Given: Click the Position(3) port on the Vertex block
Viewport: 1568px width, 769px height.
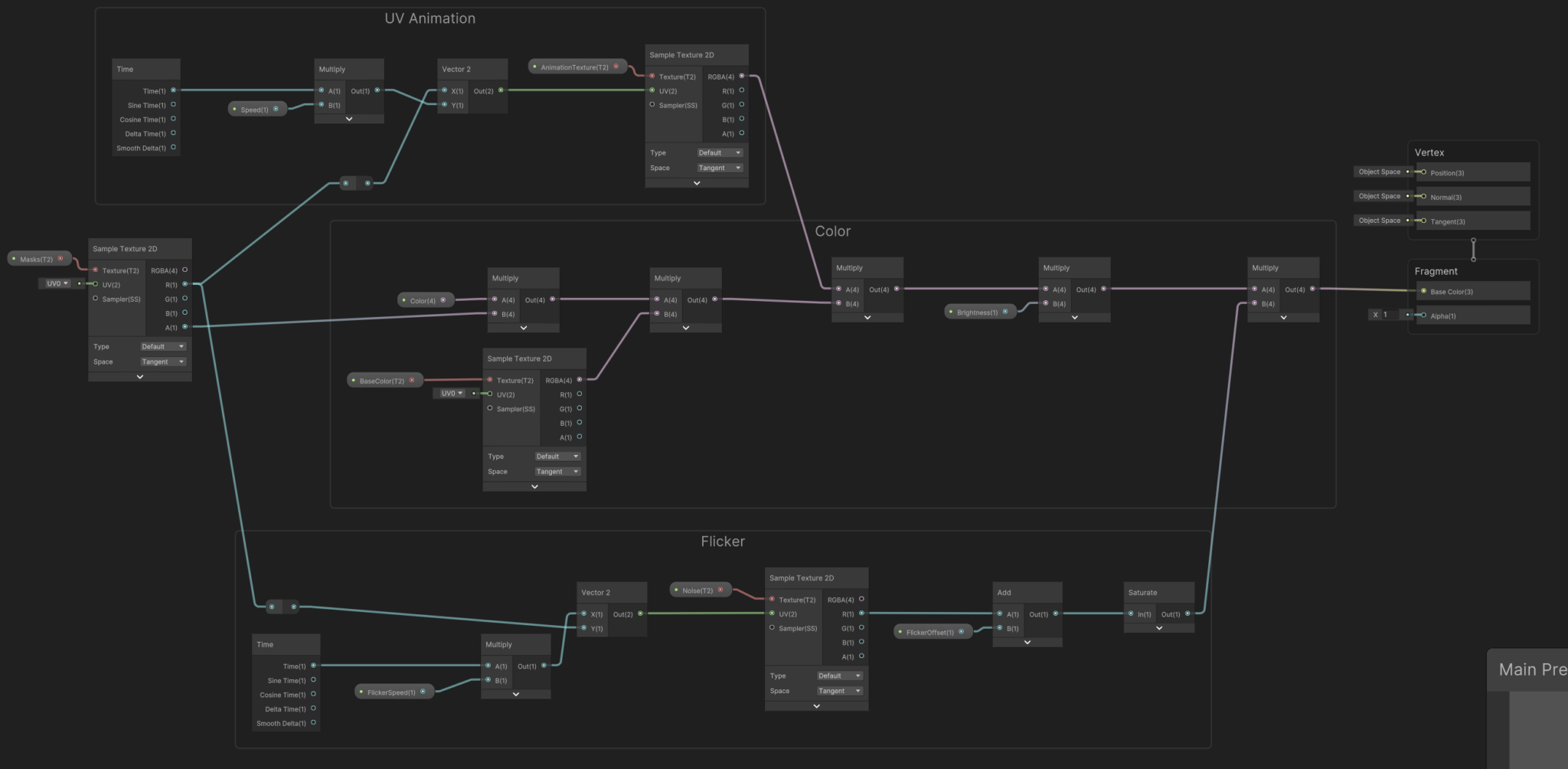Looking at the screenshot, I should pyautogui.click(x=1423, y=172).
